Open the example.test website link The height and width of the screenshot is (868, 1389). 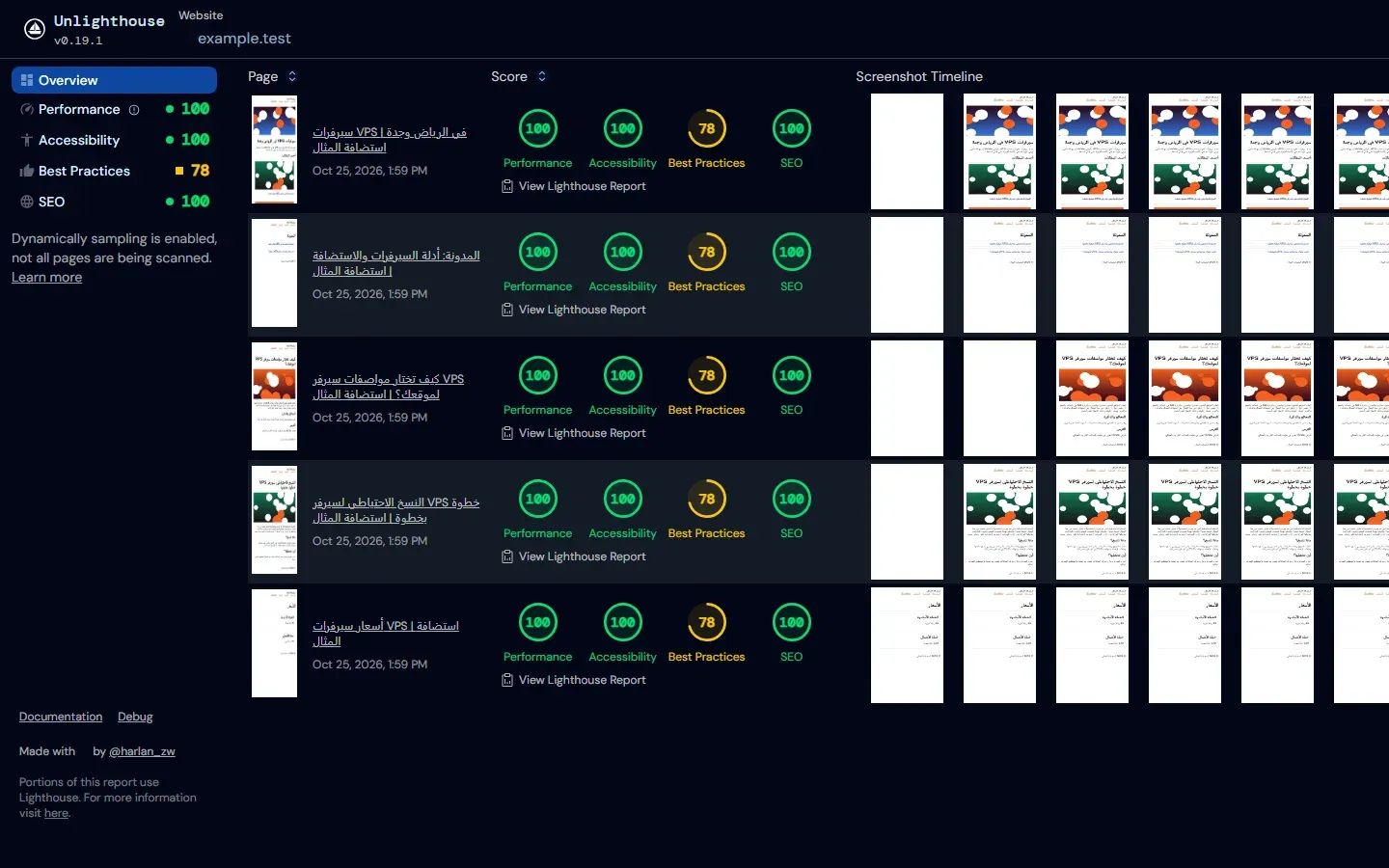pos(244,39)
